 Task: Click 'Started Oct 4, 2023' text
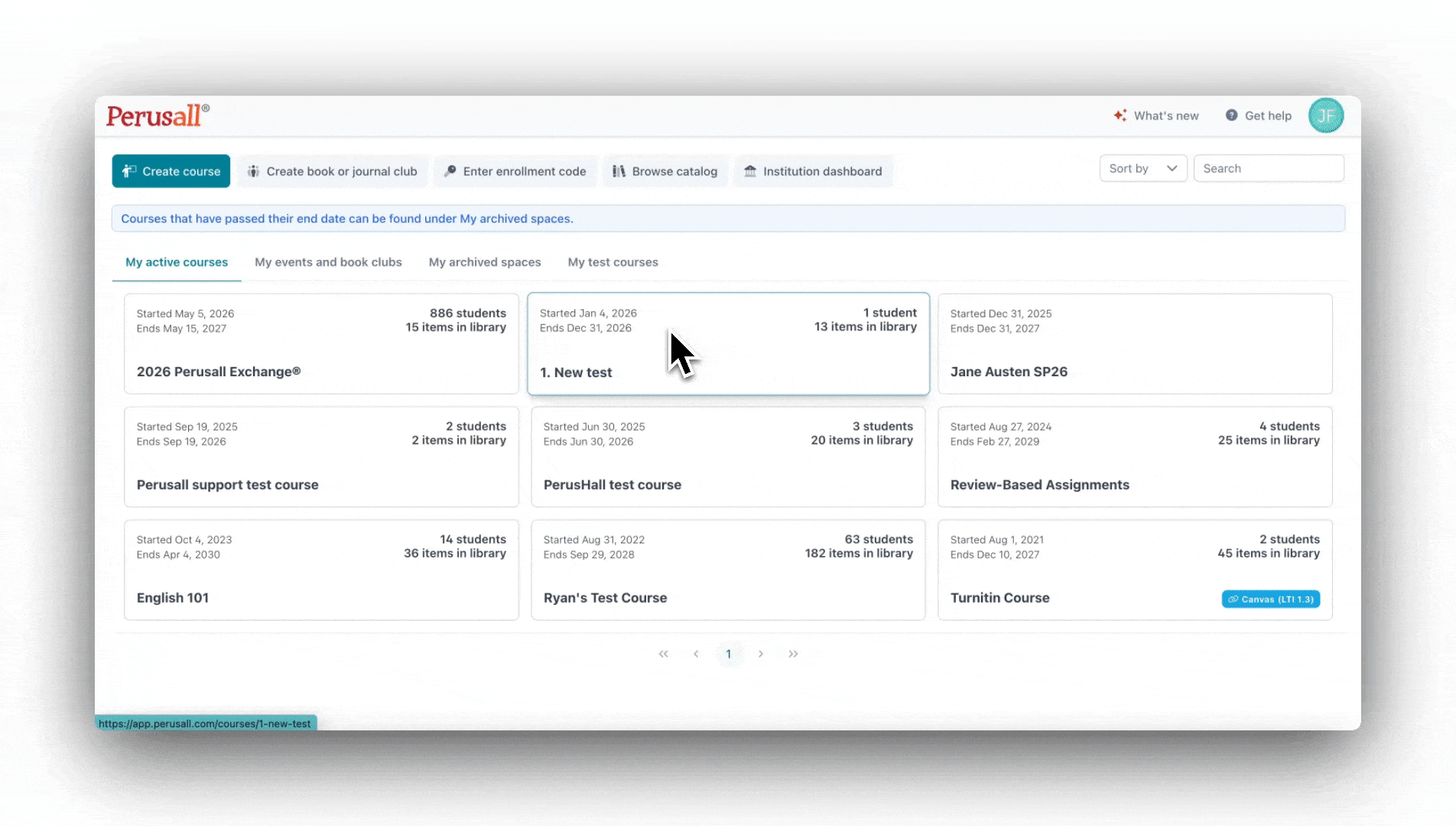tap(184, 539)
